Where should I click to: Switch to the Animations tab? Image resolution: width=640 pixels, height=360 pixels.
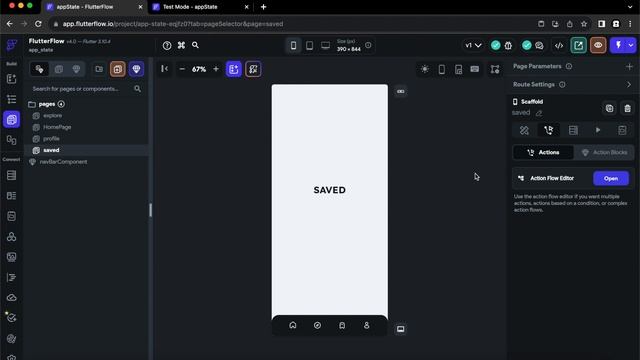pyautogui.click(x=598, y=130)
